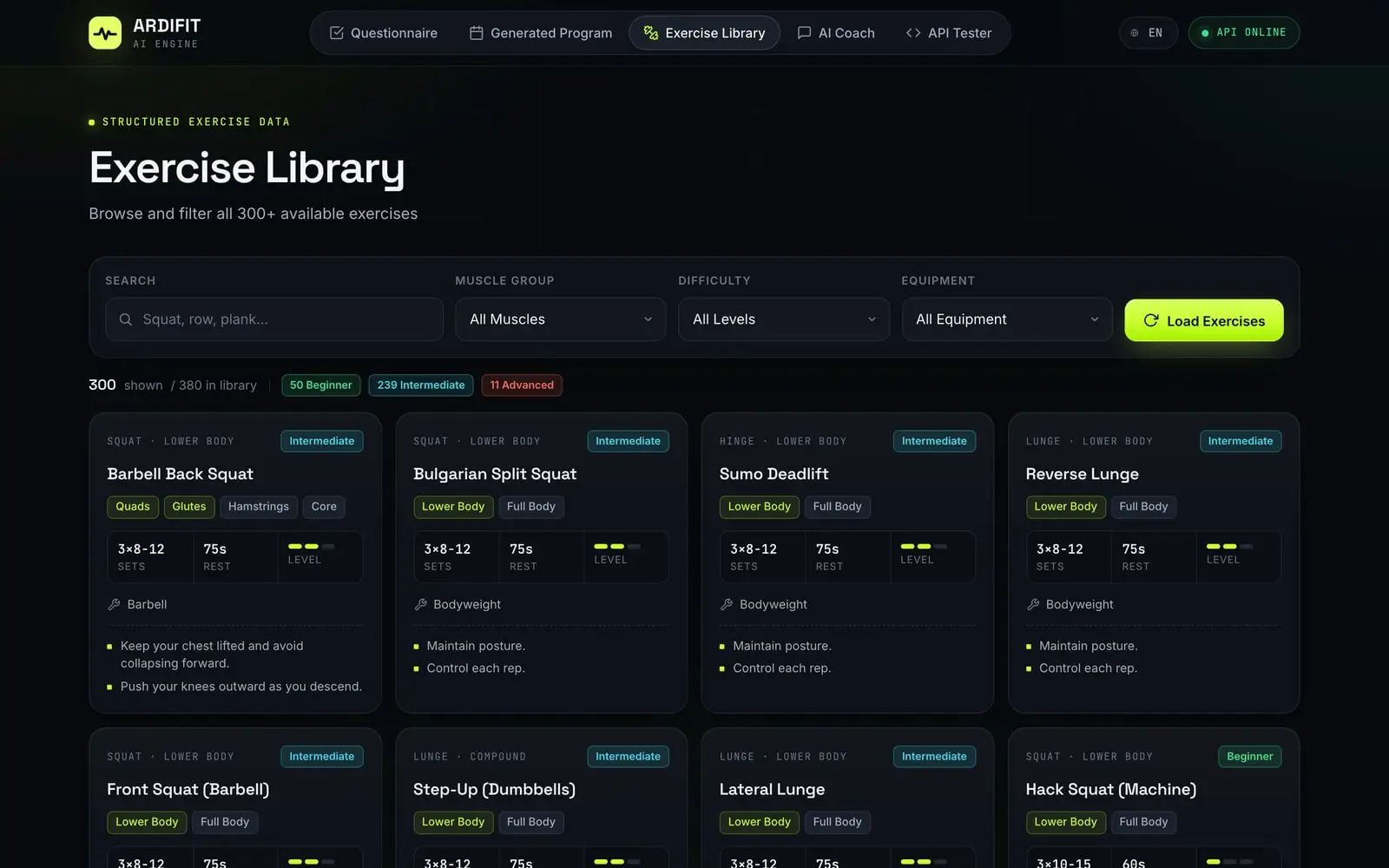Click the Exercise Library tab icon
1389x868 pixels.
[651, 33]
